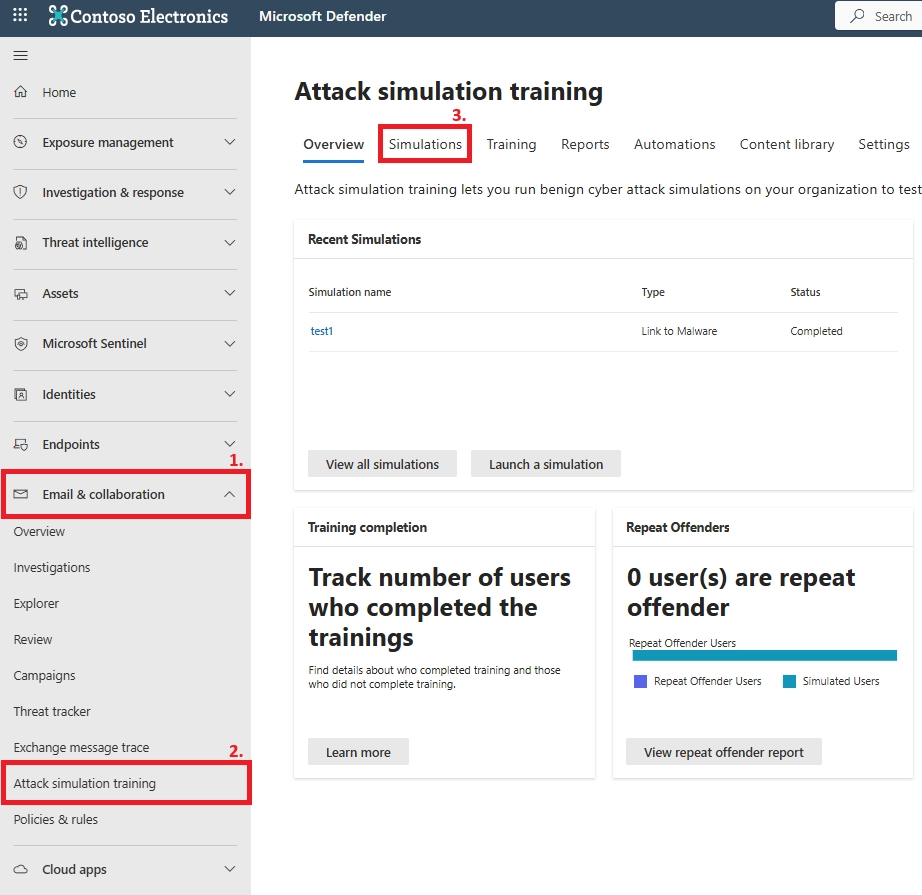The width and height of the screenshot is (922, 895).
Task: Click the Email & collaboration envelope icon
Action: click(22, 494)
